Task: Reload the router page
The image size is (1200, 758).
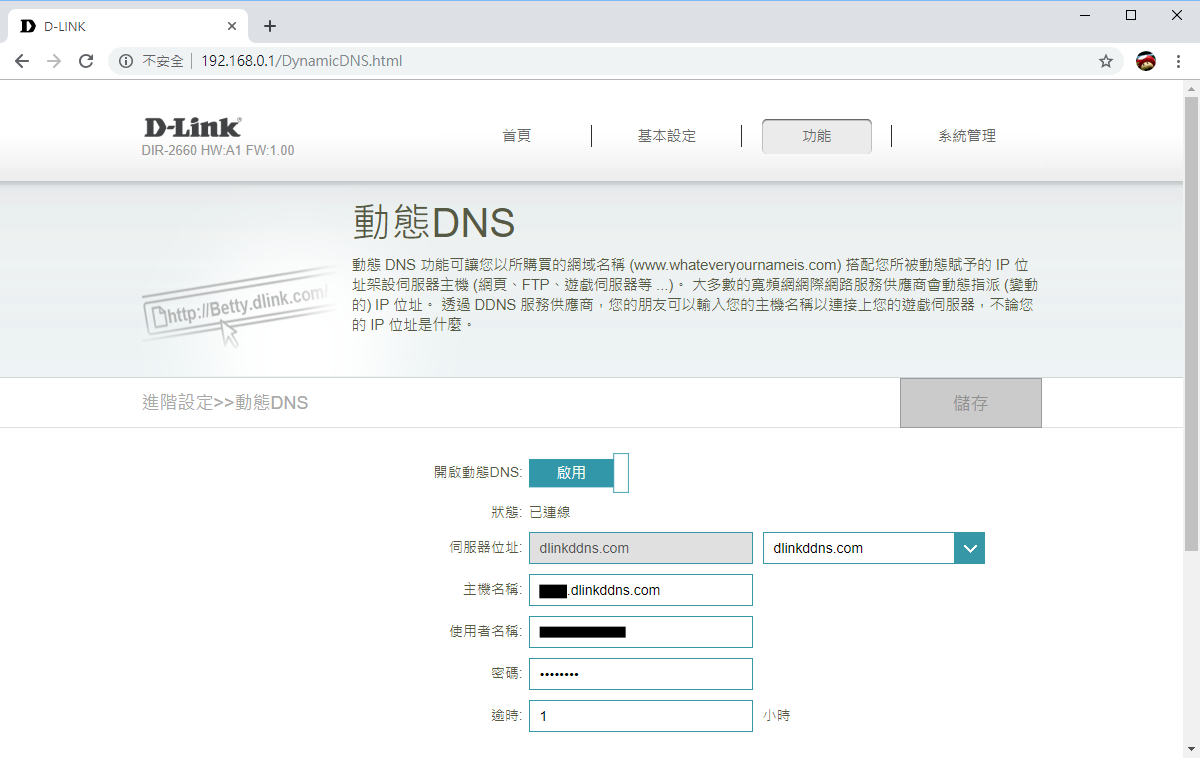Action: (x=86, y=61)
